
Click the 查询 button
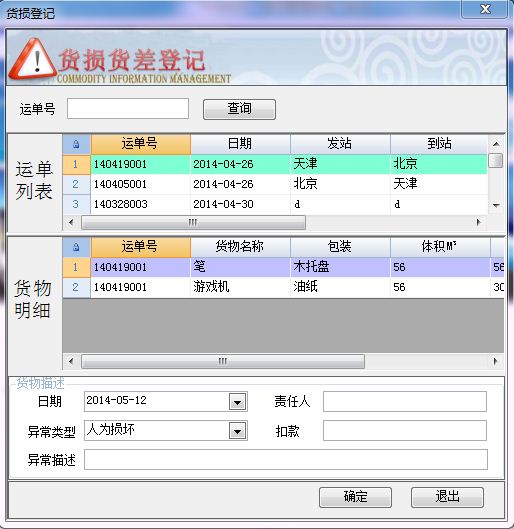tap(239, 109)
